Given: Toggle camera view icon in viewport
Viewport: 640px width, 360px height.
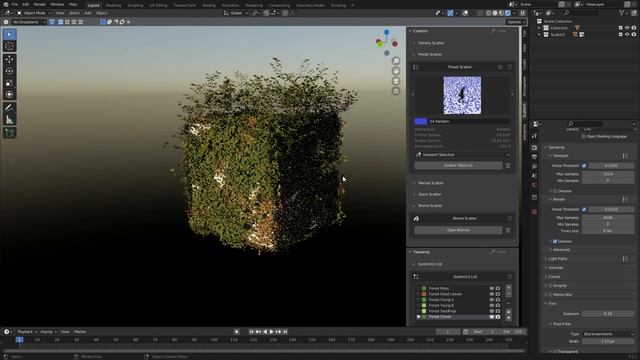Looking at the screenshot, I should point(396,81).
